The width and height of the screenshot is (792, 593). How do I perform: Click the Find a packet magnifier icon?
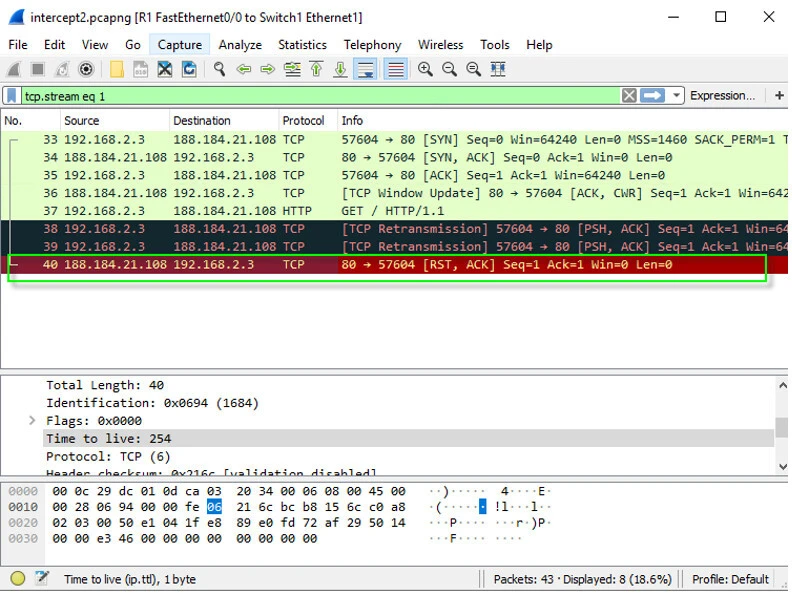219,69
